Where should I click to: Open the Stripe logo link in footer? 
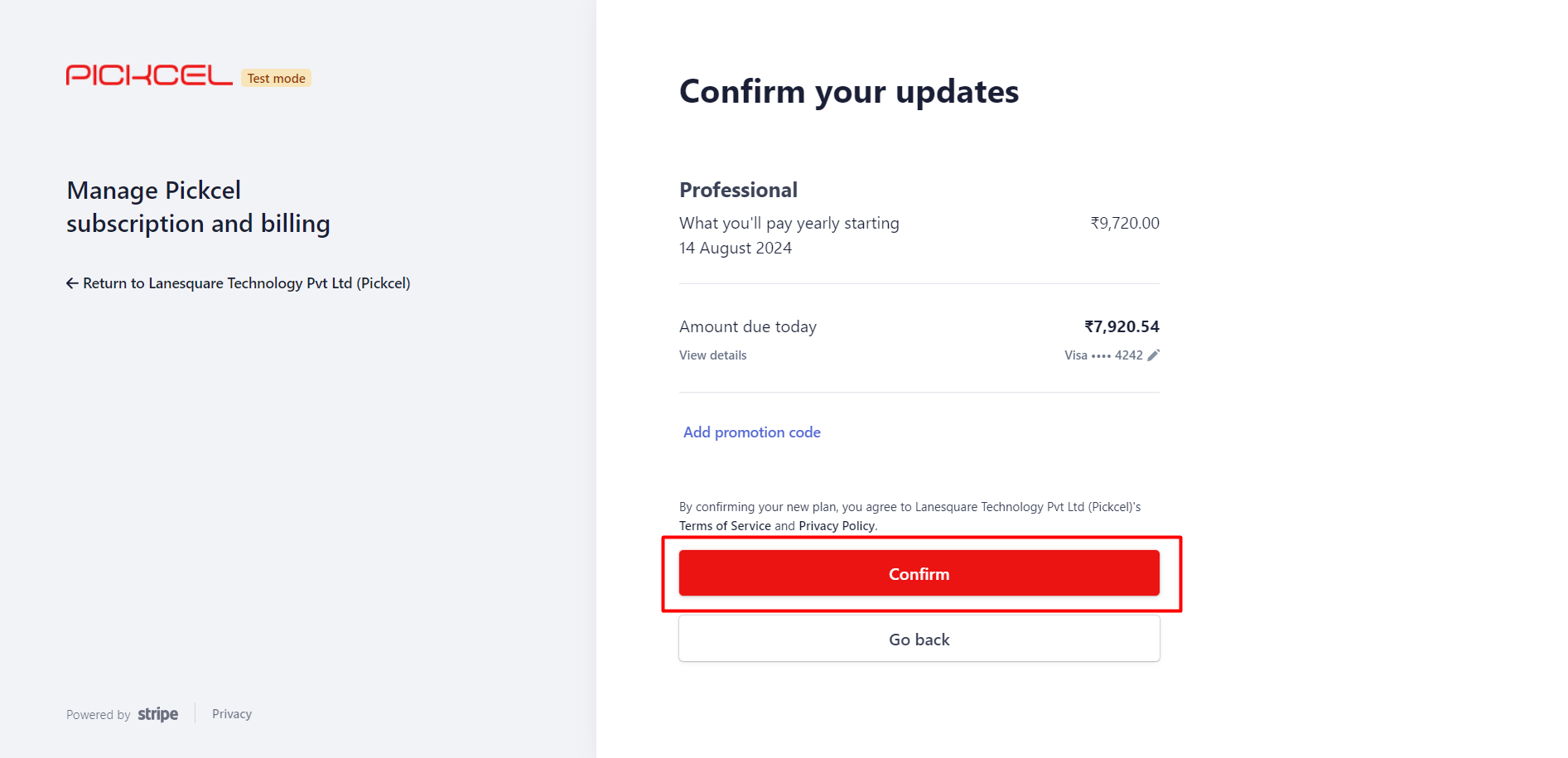tap(158, 714)
